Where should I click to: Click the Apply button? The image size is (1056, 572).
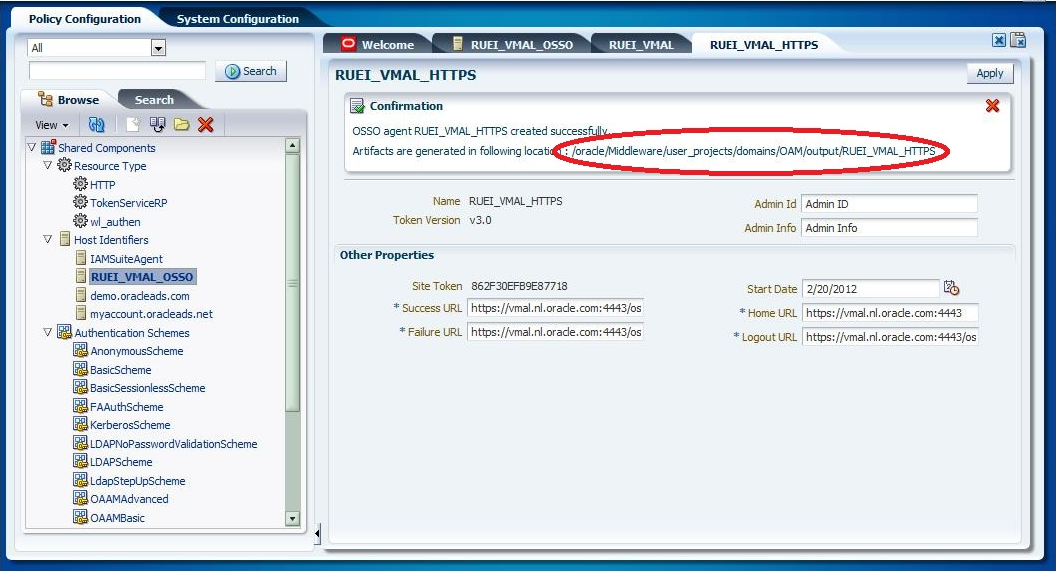click(x=989, y=73)
